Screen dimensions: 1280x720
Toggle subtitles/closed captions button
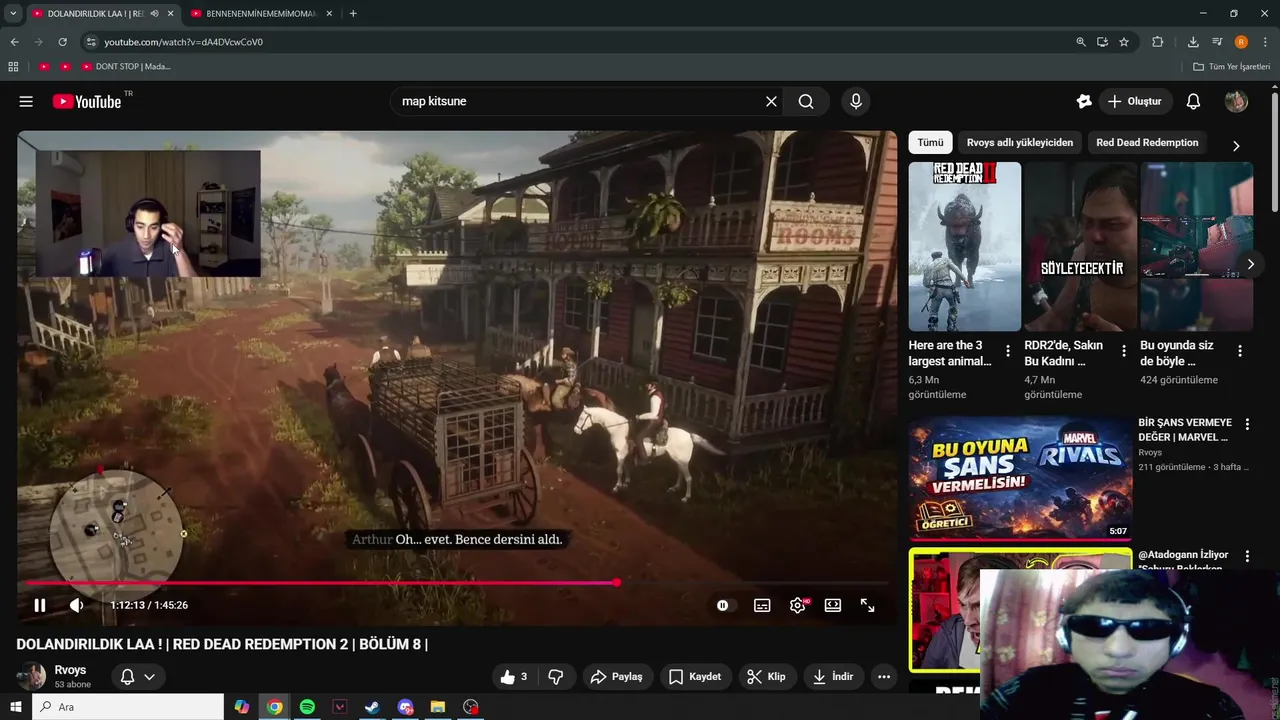pyautogui.click(x=762, y=605)
